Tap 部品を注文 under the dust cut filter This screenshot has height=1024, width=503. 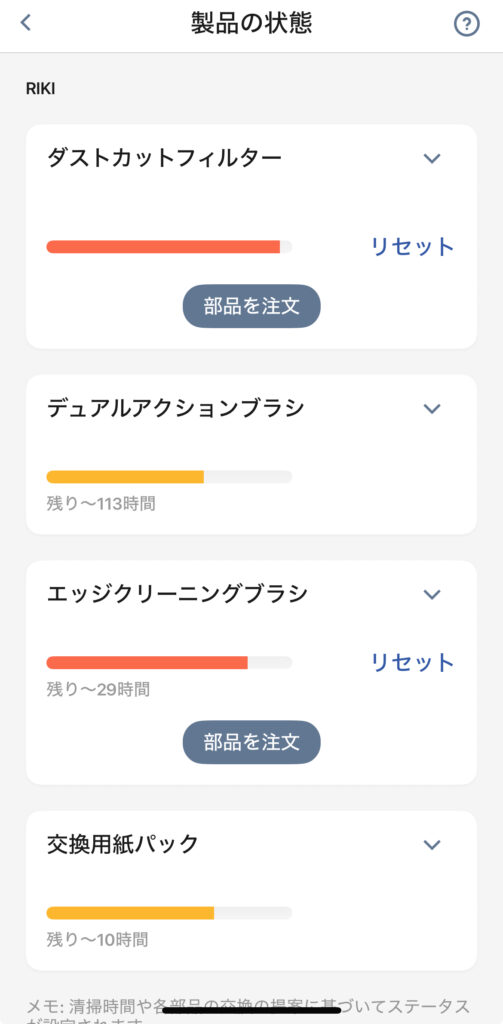coord(252,306)
